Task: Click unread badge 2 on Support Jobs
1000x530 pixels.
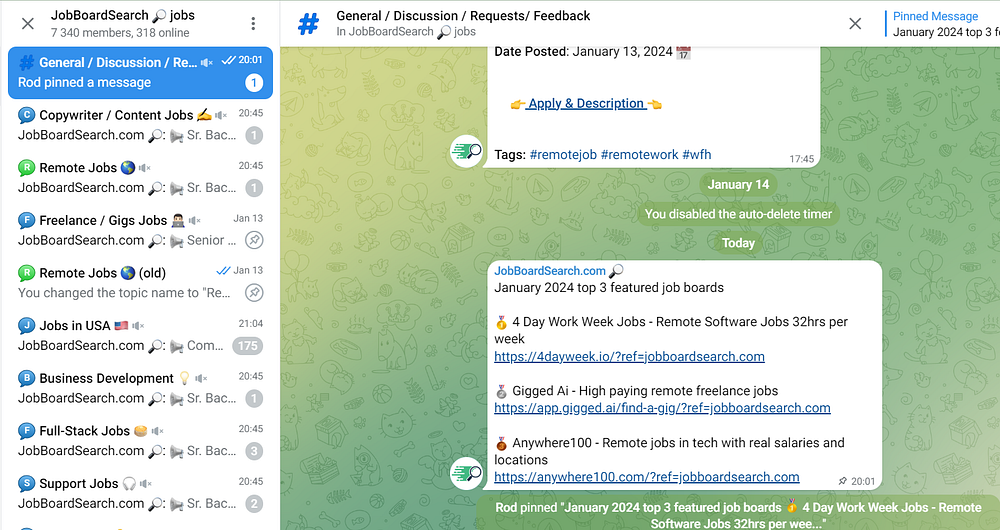Action: (254, 504)
